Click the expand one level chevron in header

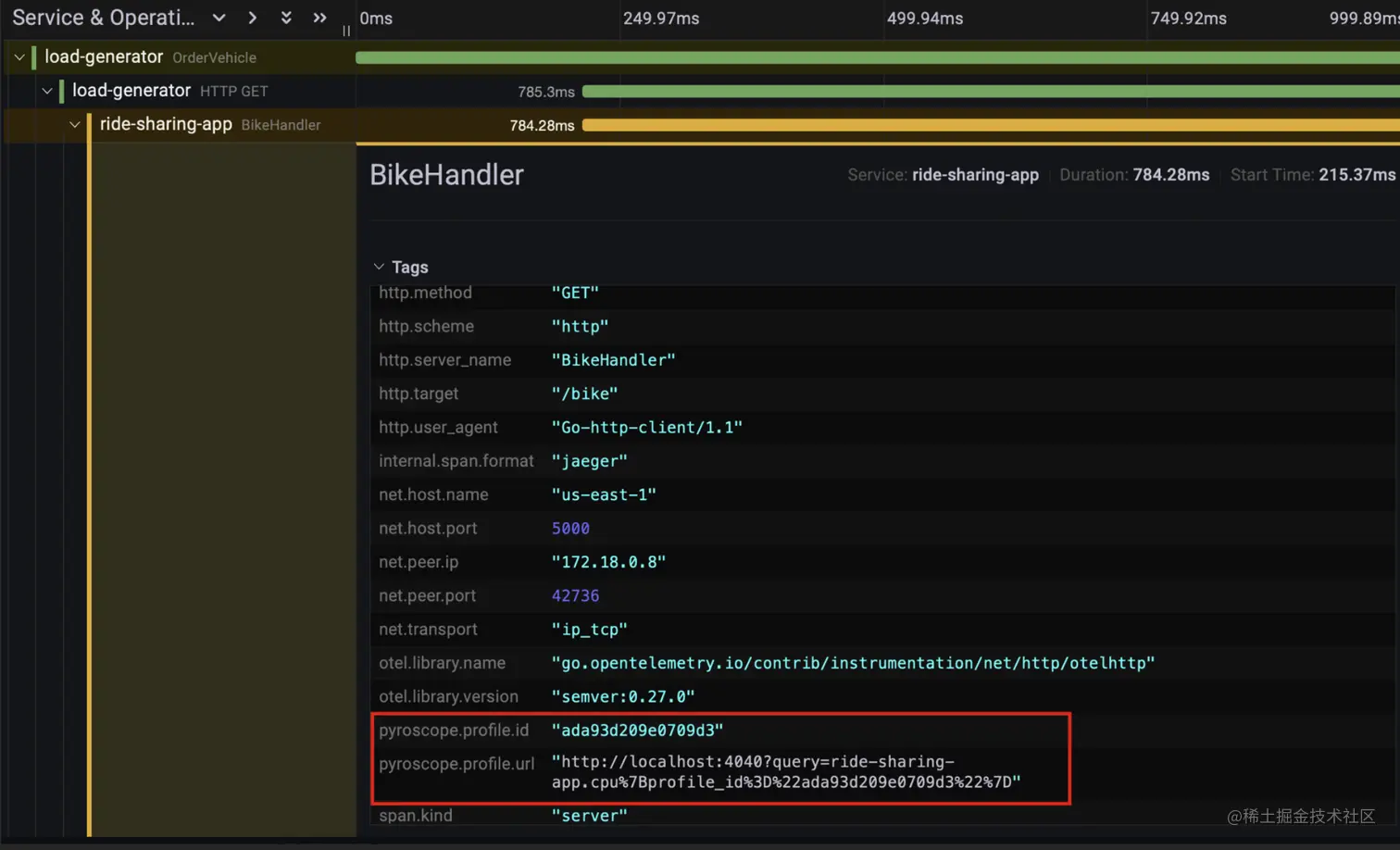219,18
